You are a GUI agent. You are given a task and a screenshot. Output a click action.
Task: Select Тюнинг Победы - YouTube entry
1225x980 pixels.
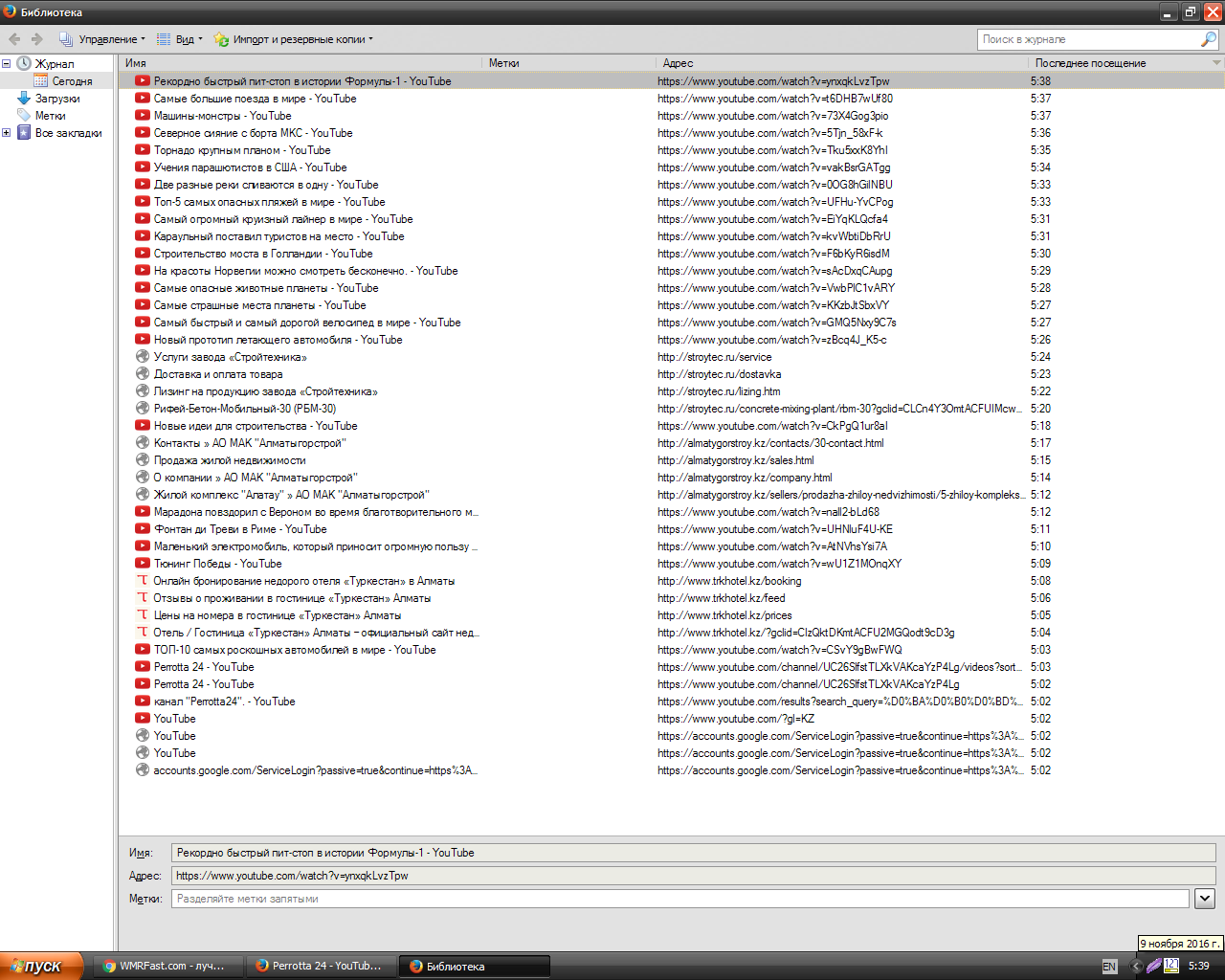pos(672,564)
